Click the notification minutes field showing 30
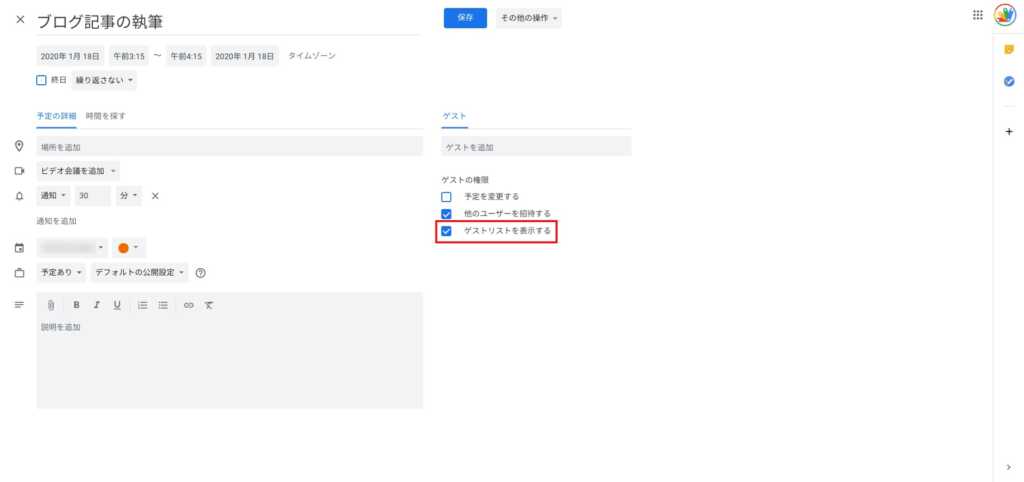Image resolution: width=1024 pixels, height=482 pixels. pyautogui.click(x=93, y=196)
